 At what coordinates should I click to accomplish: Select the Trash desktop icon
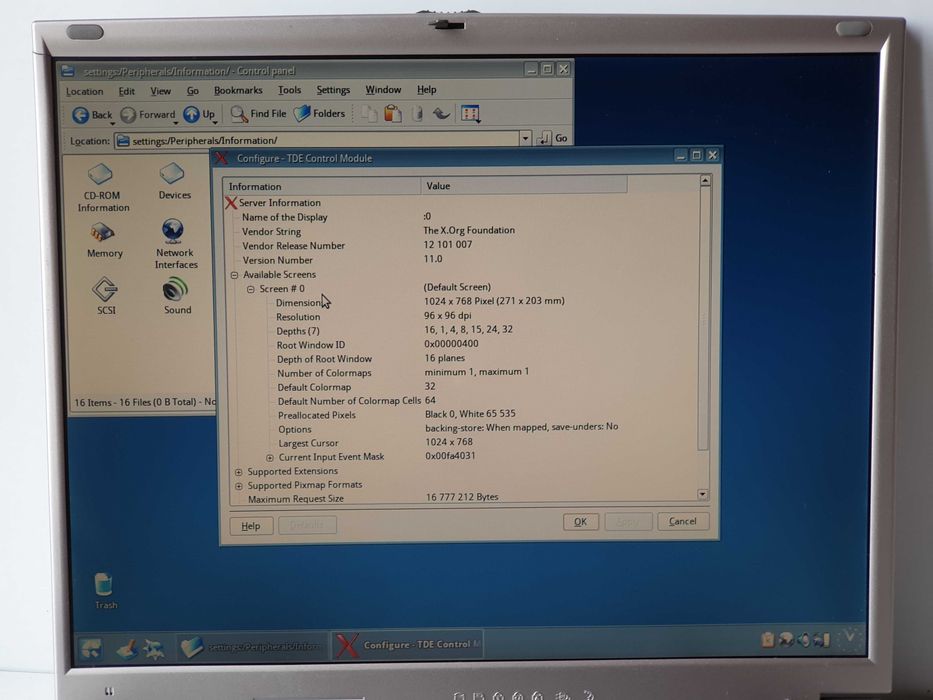(105, 590)
